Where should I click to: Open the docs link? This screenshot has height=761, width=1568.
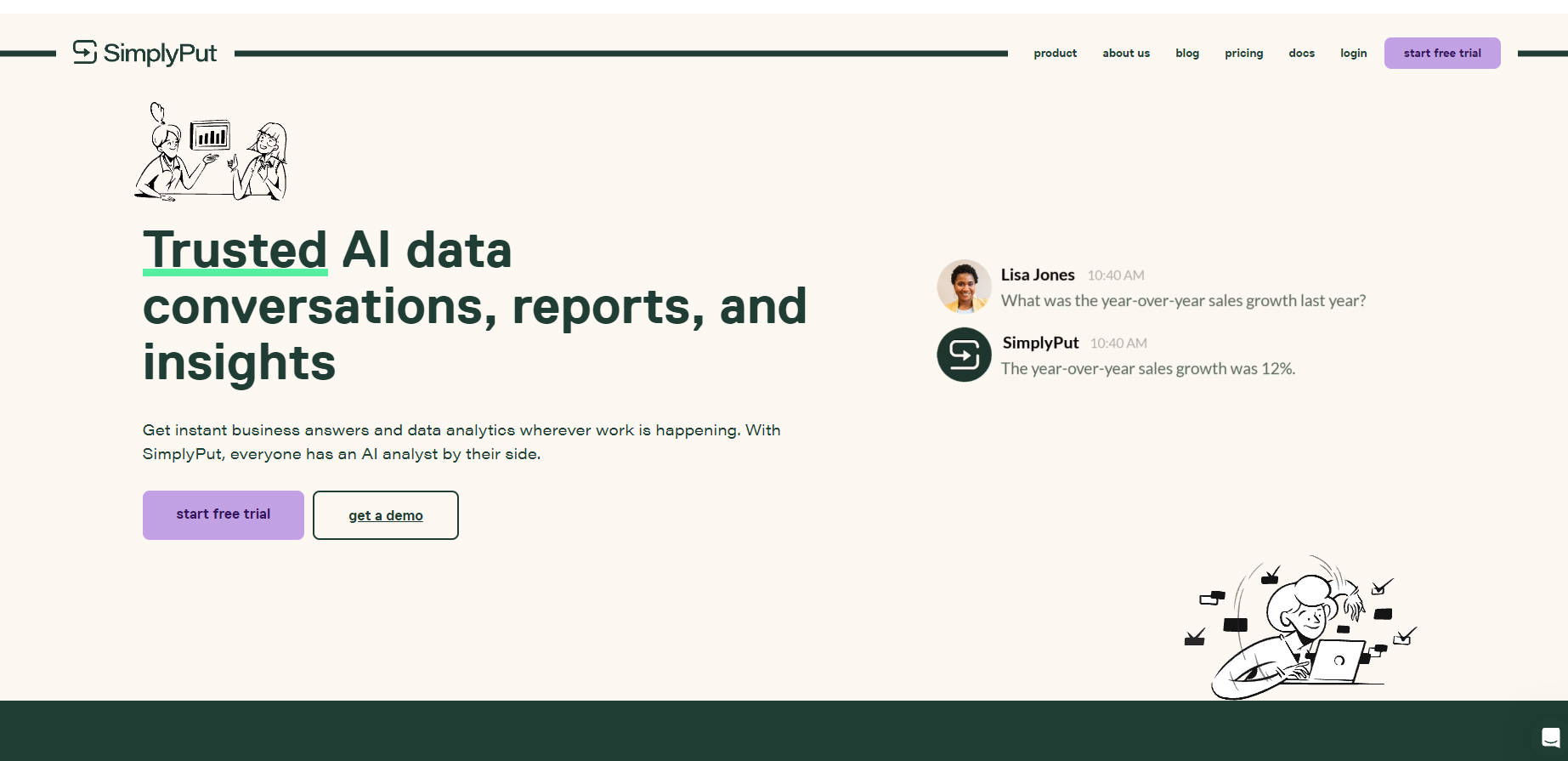click(x=1301, y=53)
